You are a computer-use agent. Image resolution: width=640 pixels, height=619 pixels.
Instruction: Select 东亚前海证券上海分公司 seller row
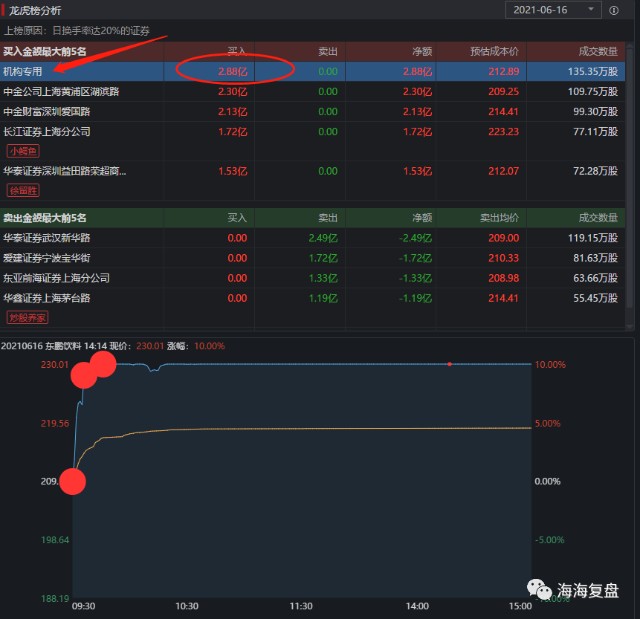click(312, 278)
